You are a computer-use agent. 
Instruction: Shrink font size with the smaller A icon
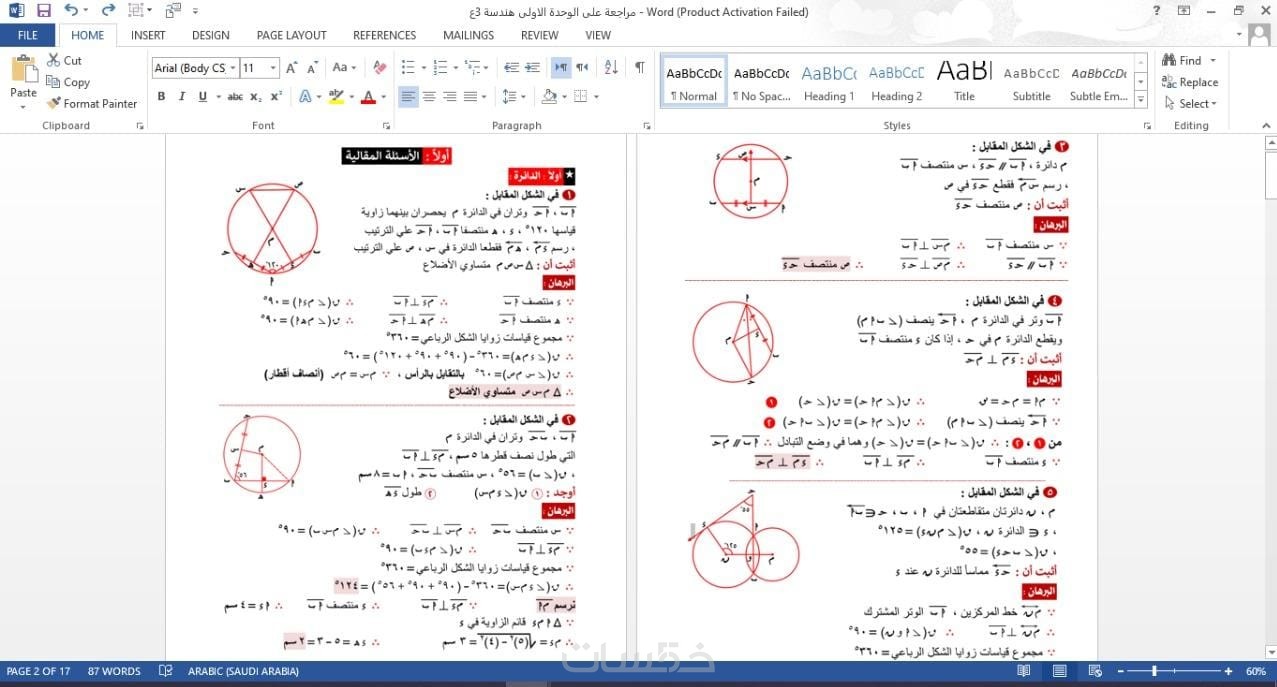pos(312,68)
